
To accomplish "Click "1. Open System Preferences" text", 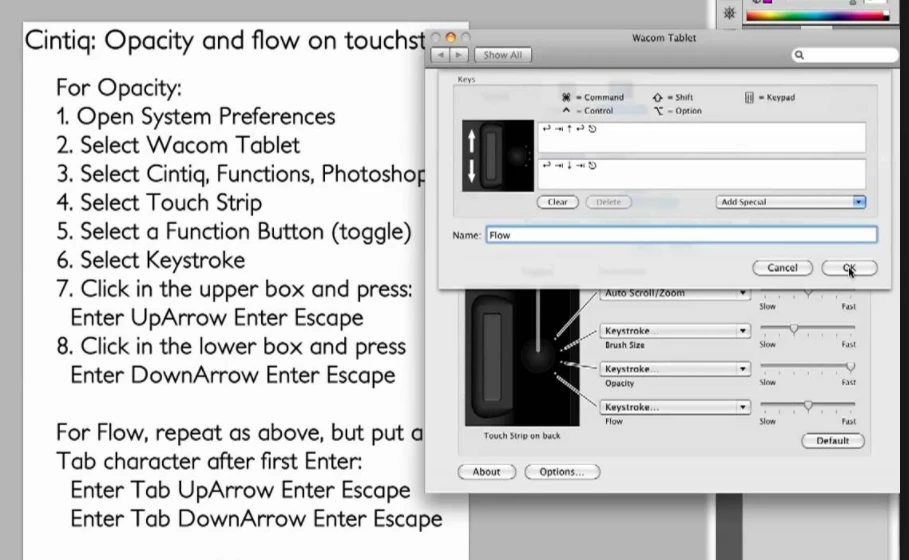I will tap(195, 117).
